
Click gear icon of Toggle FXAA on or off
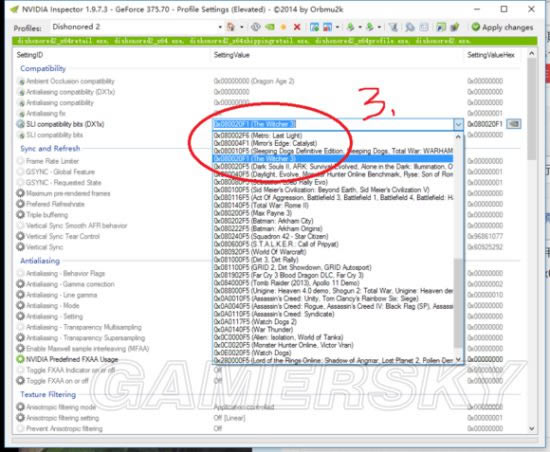pos(20,380)
